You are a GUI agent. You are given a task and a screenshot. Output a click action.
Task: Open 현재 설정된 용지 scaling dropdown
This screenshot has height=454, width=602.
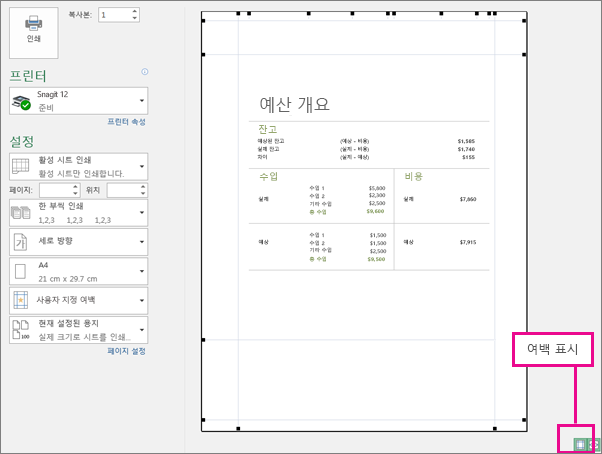coord(79,330)
